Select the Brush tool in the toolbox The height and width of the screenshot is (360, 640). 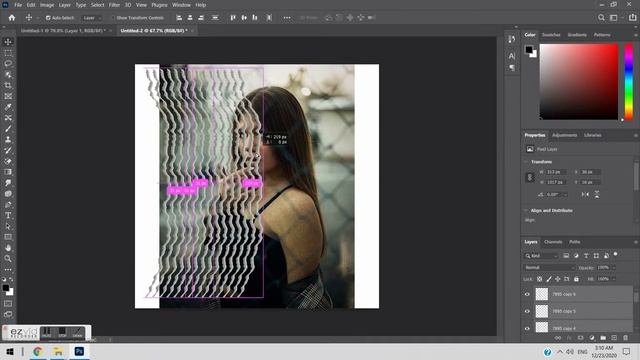coord(8,129)
